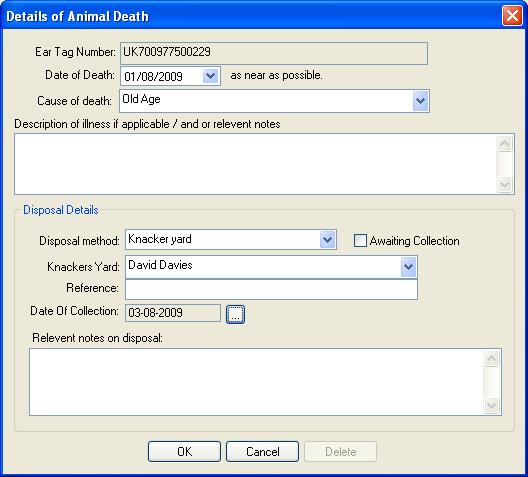528x477 pixels.
Task: Close the Details of Animal Death dialog
Action: pos(512,15)
